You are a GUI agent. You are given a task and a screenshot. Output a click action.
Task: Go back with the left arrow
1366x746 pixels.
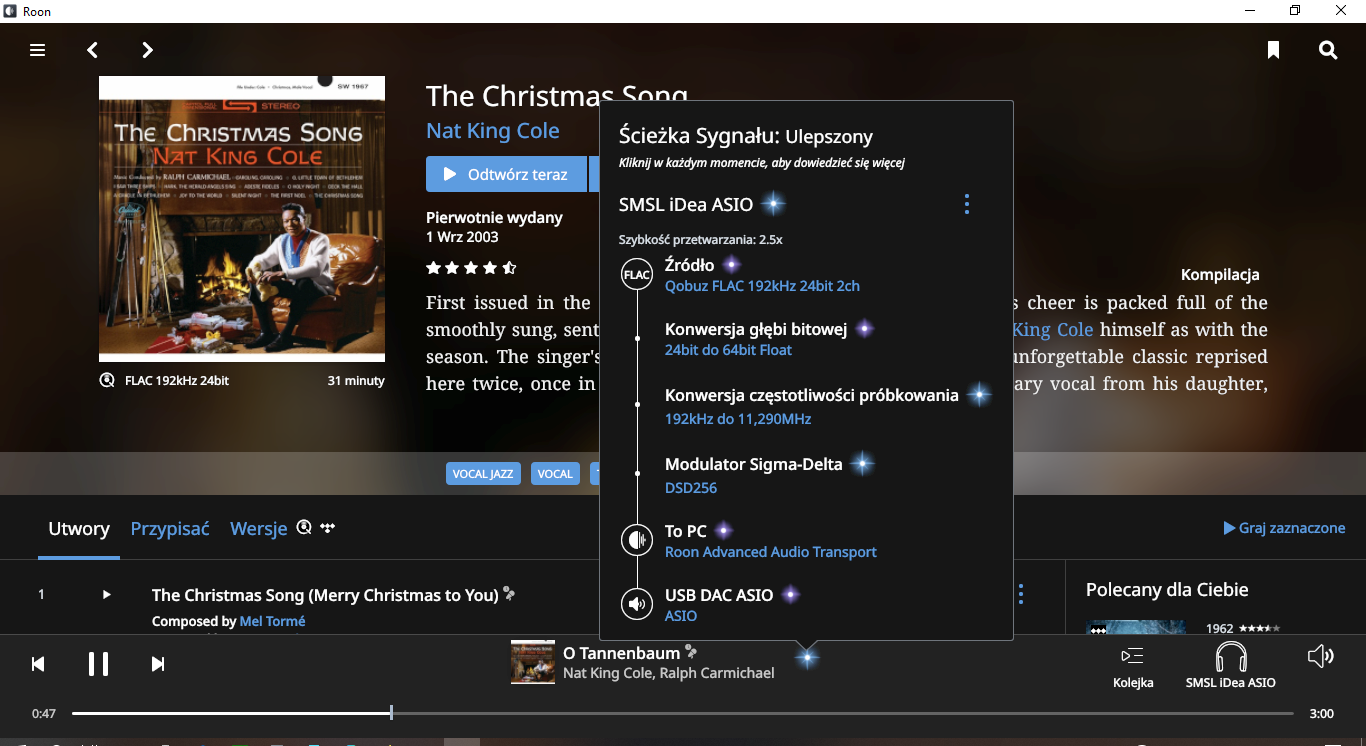(92, 50)
